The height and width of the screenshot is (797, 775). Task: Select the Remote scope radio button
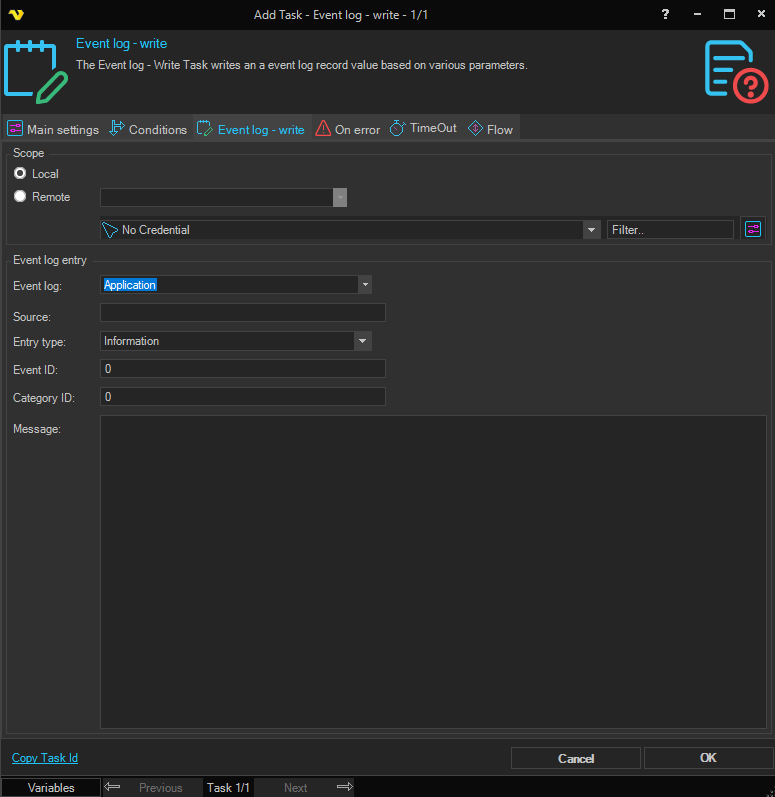[20, 197]
